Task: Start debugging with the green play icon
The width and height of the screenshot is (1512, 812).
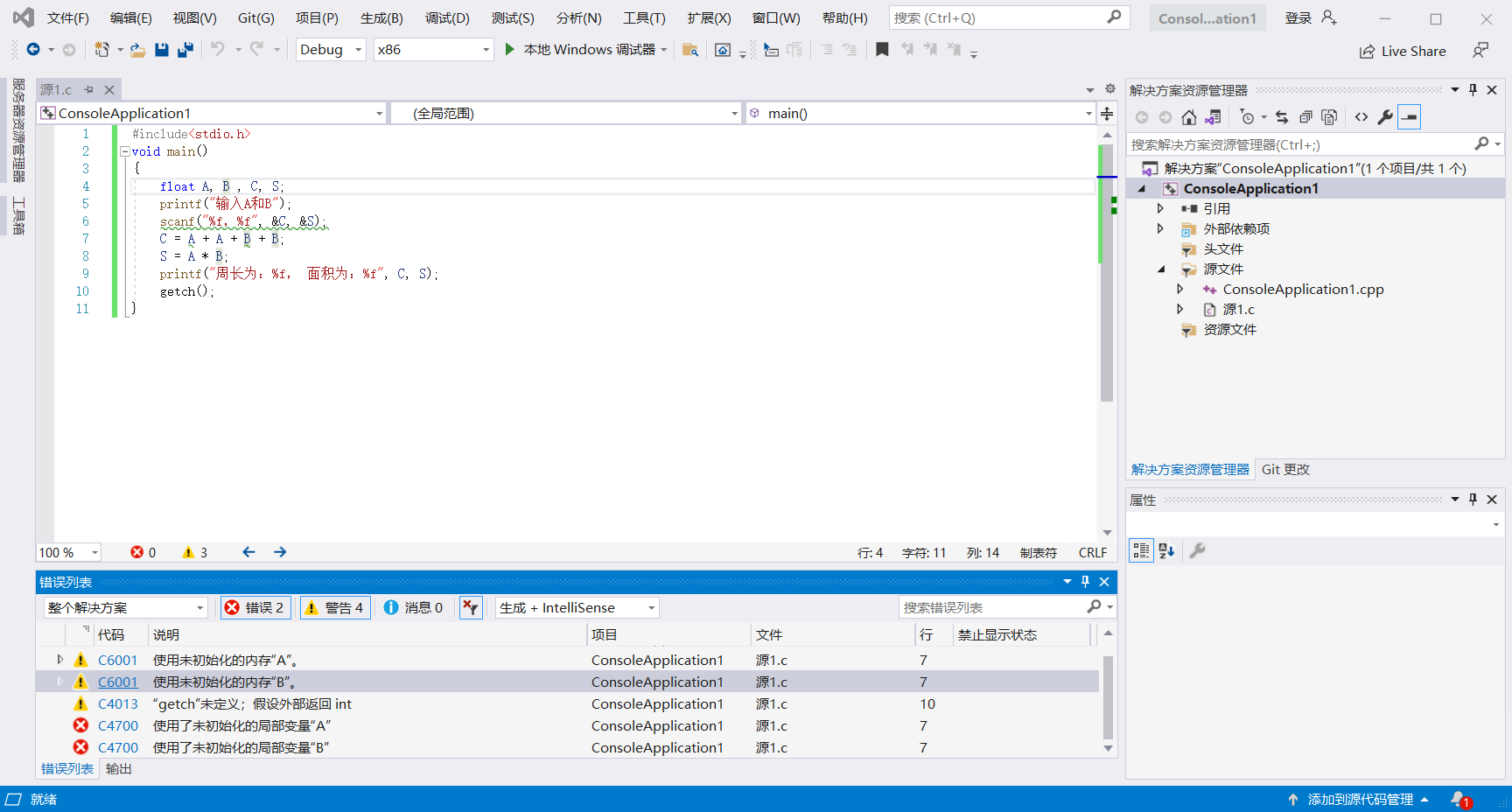Action: [x=509, y=50]
